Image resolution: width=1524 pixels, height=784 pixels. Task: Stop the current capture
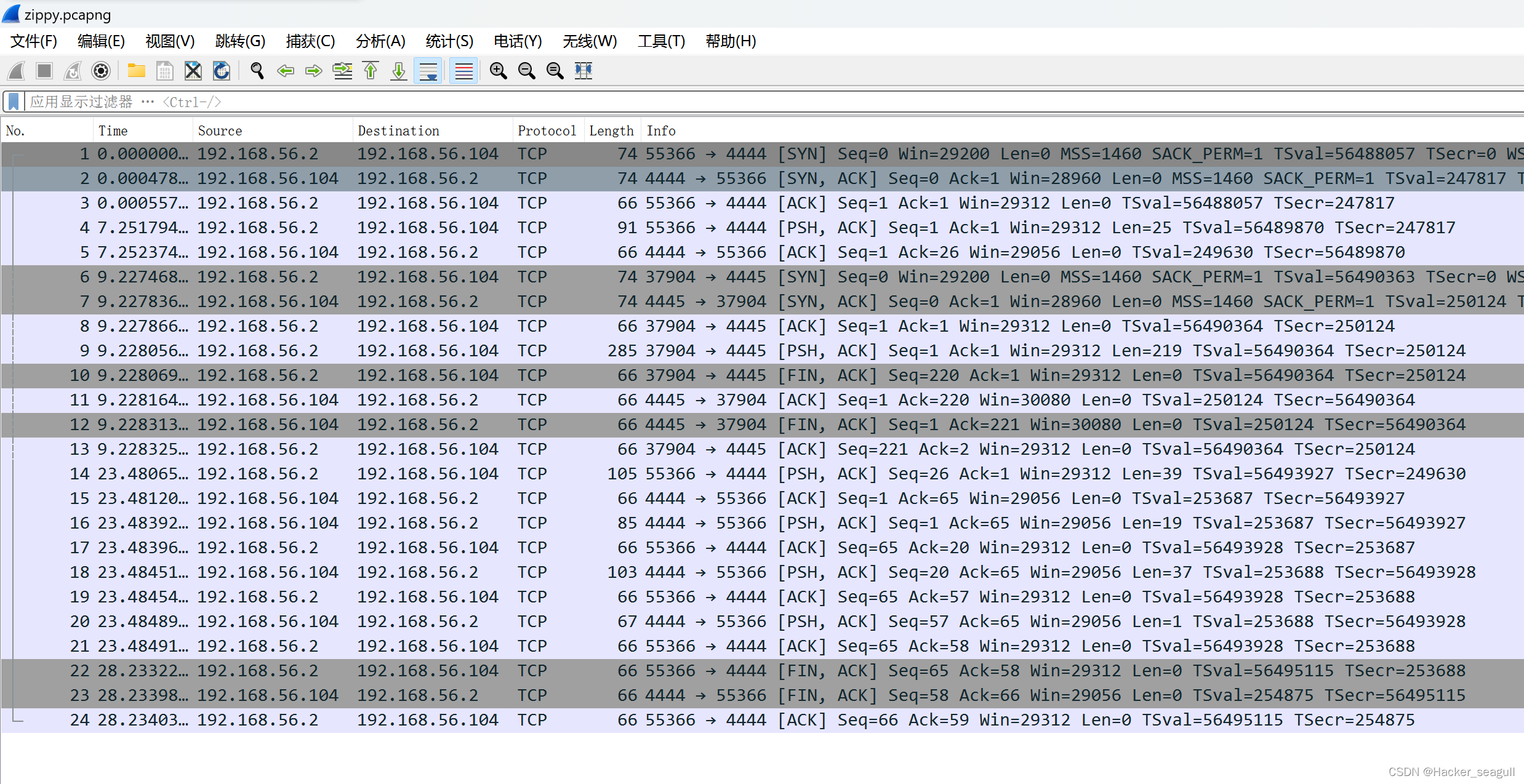pos(44,71)
